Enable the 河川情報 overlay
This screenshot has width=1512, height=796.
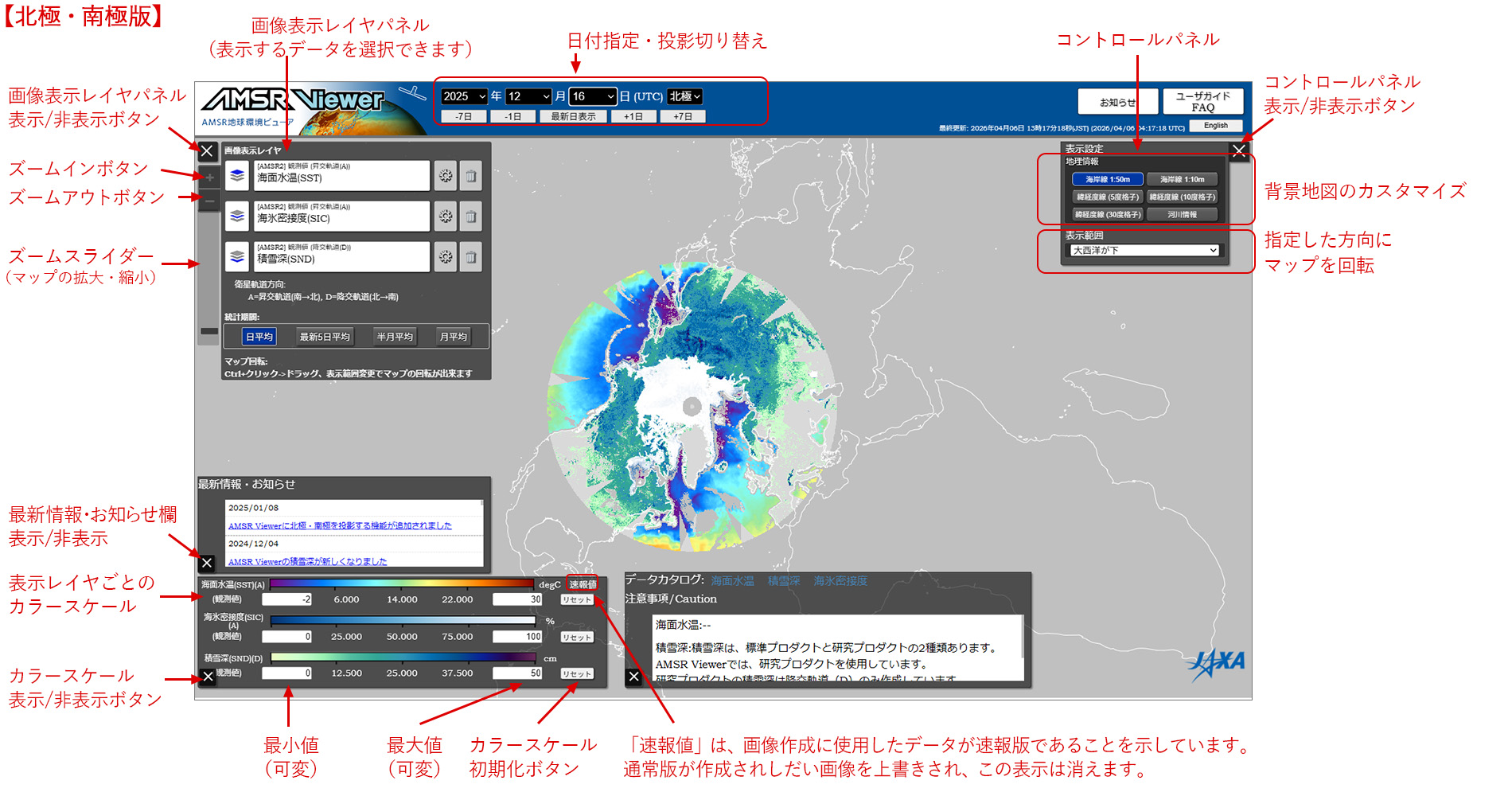tap(1183, 214)
